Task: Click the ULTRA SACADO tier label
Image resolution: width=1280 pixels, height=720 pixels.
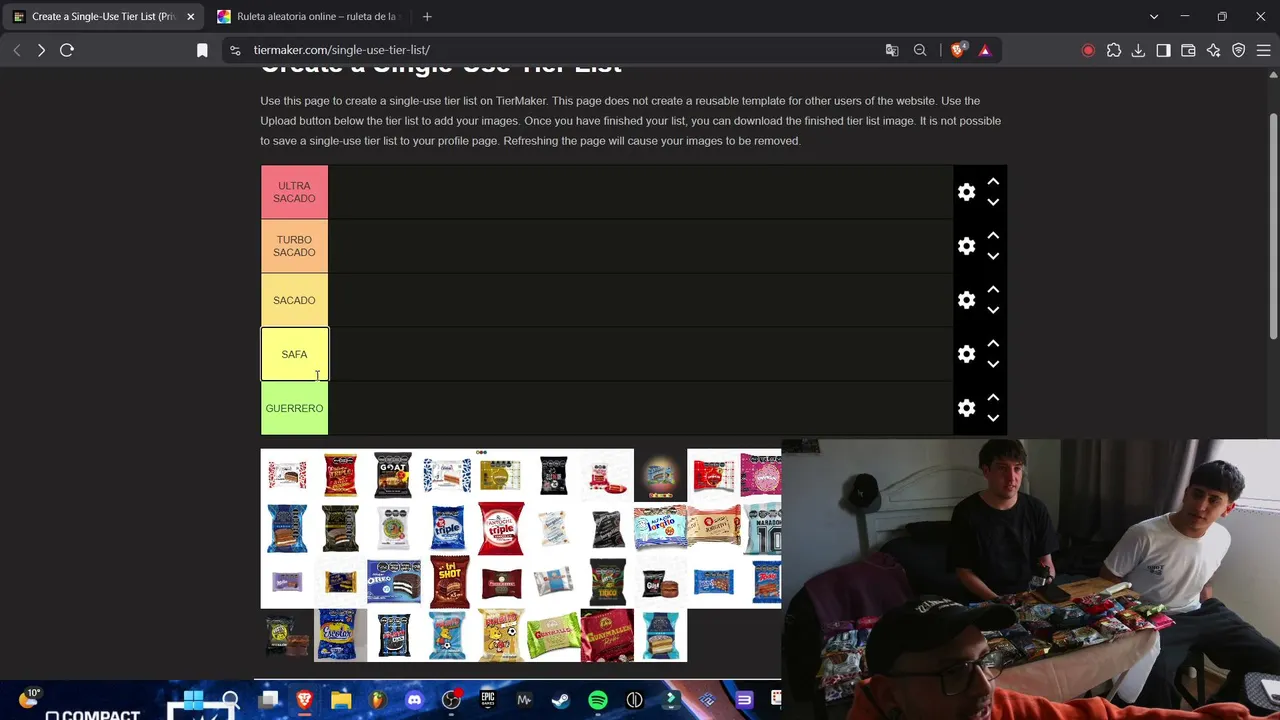Action: (x=294, y=192)
